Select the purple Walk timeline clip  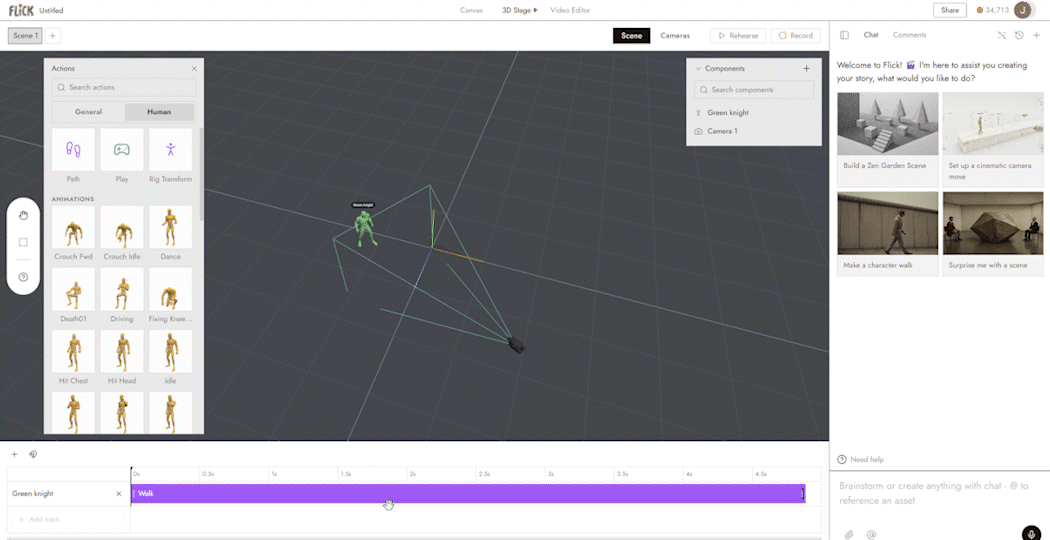[468, 494]
